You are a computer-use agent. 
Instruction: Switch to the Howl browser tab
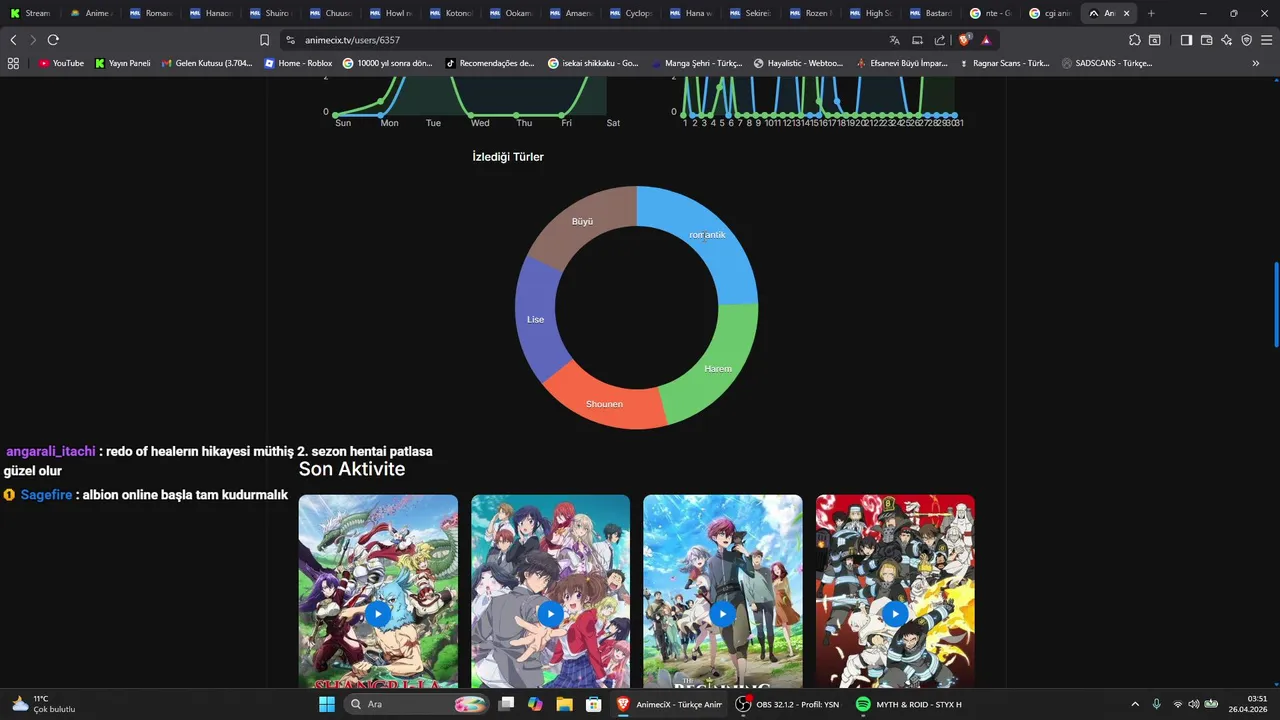coord(392,13)
